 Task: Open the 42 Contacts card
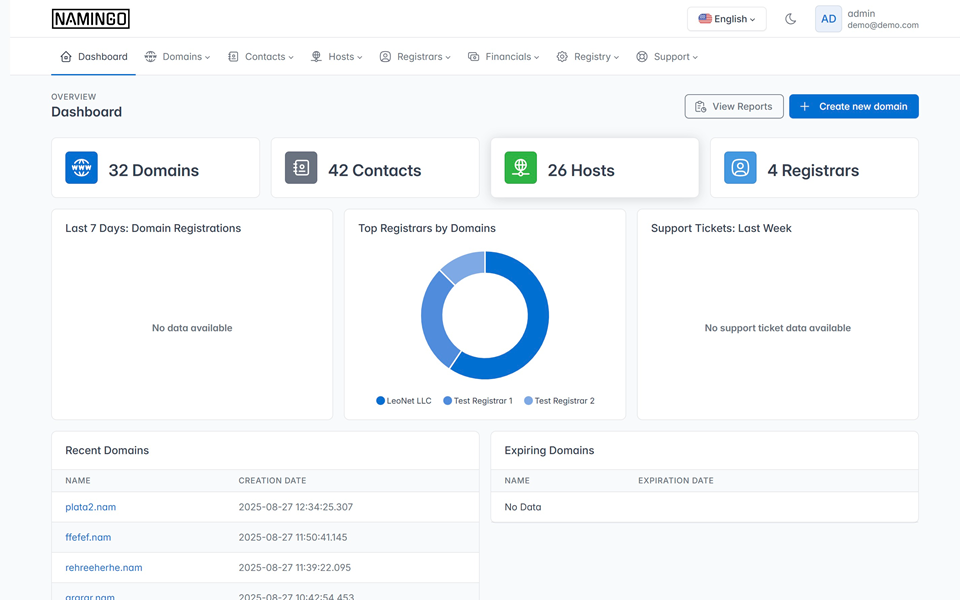tap(375, 168)
